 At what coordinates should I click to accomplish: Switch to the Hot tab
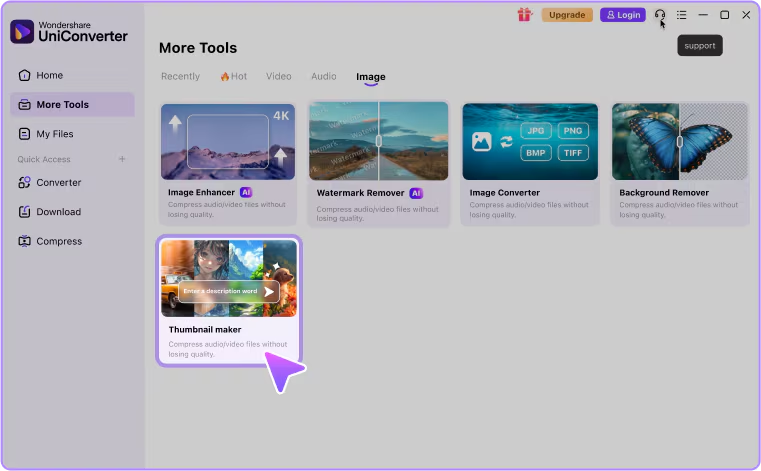(x=234, y=76)
